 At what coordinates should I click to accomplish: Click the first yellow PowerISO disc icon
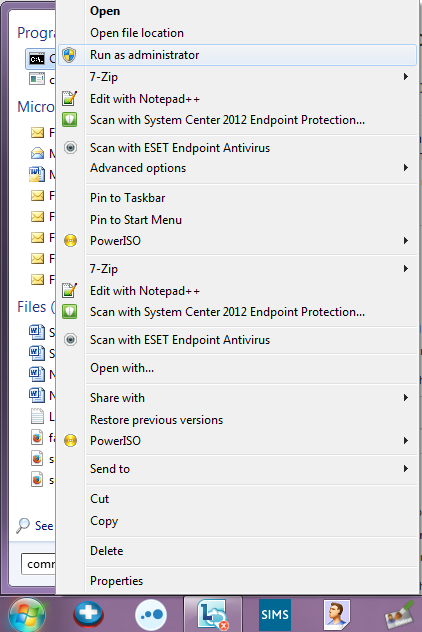tap(70, 241)
